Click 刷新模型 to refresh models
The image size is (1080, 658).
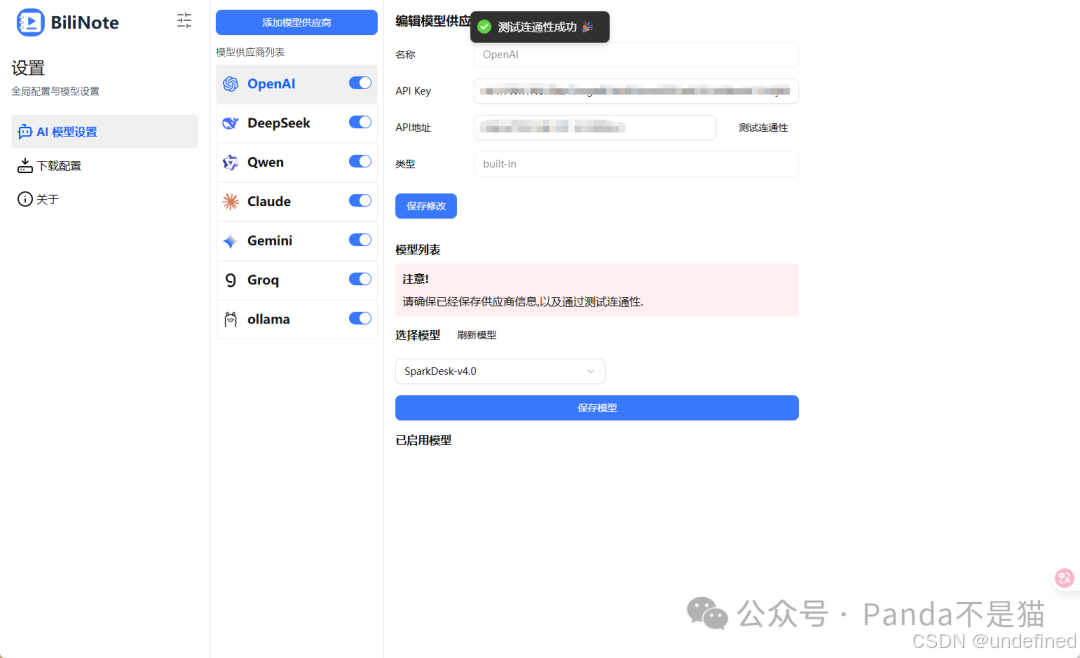click(477, 335)
